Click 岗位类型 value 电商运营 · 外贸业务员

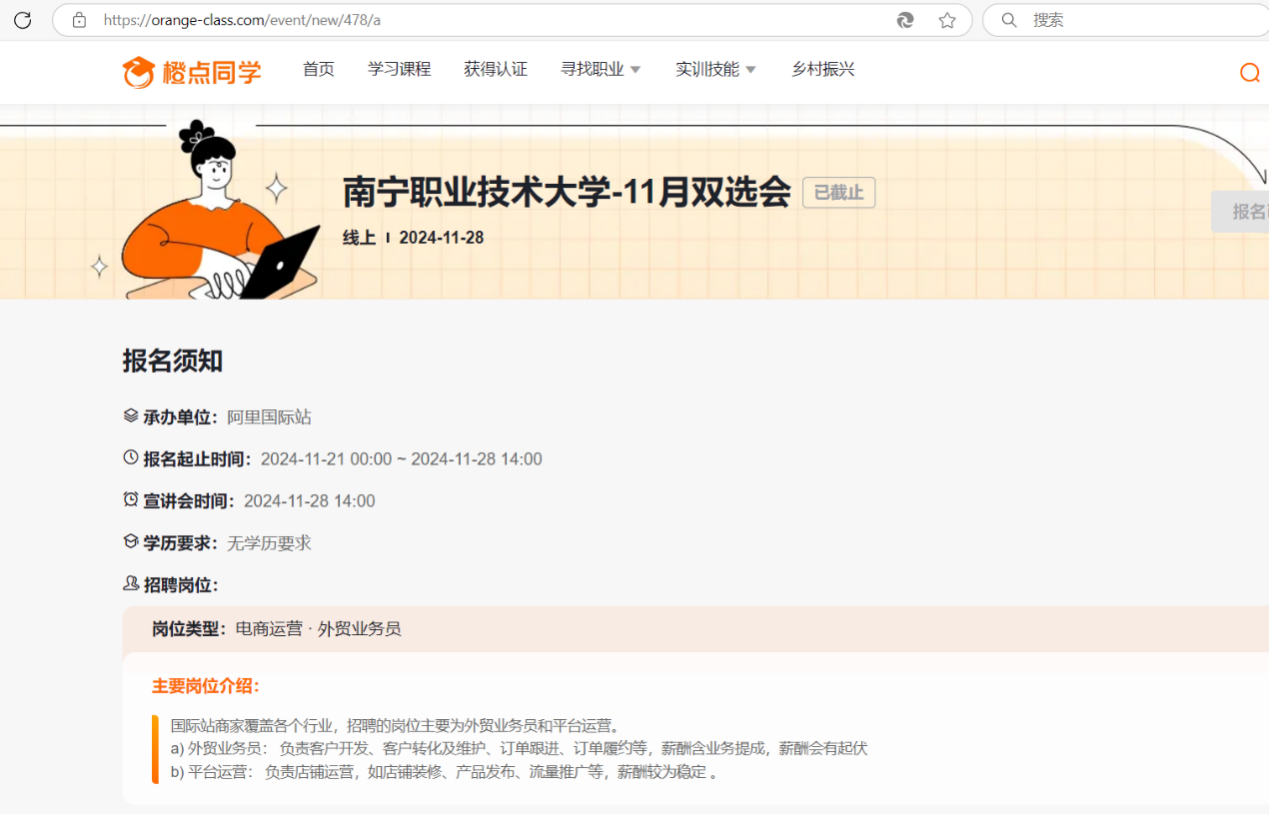pyautogui.click(x=318, y=629)
